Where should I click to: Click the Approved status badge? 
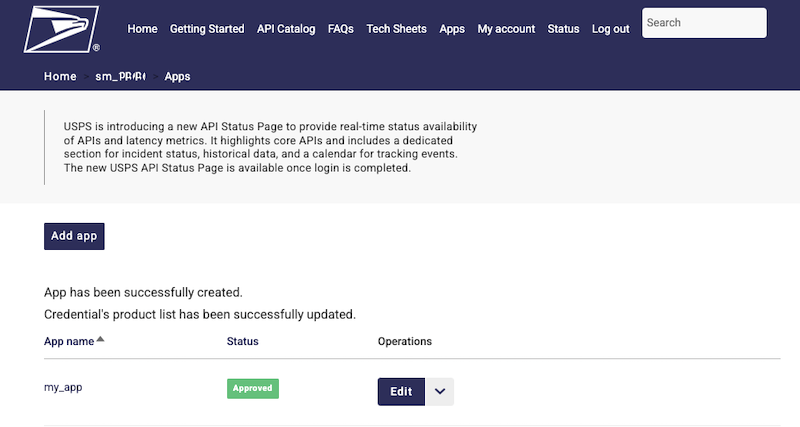pyautogui.click(x=253, y=388)
